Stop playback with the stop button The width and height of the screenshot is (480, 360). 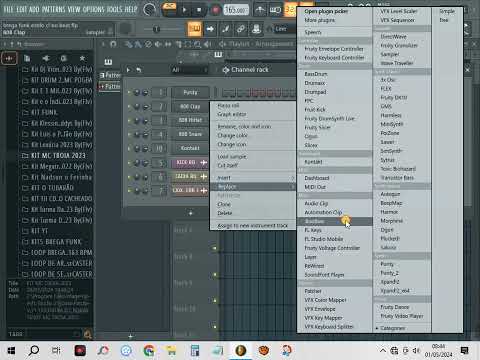(199, 10)
